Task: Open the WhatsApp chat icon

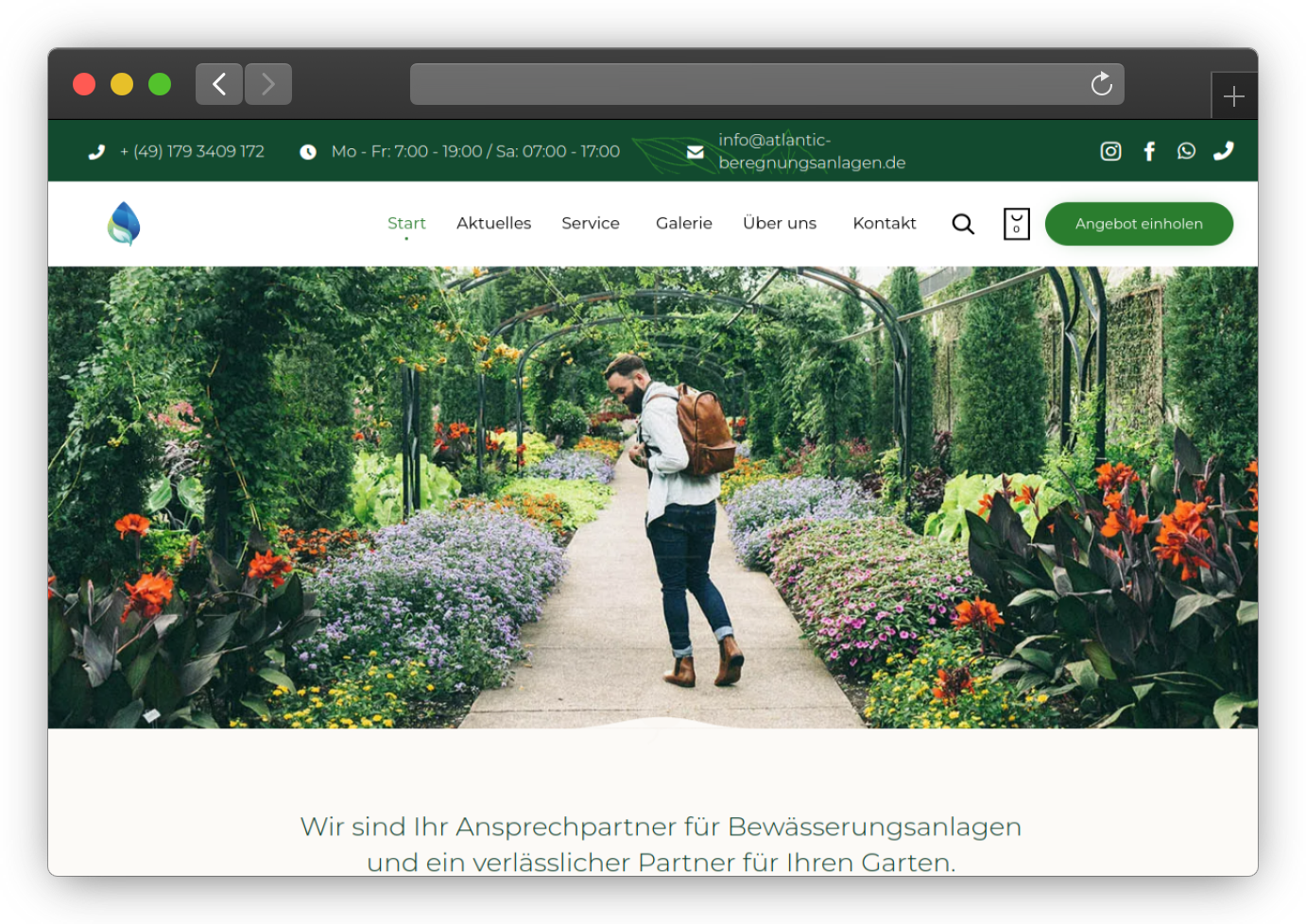Action: (1186, 151)
